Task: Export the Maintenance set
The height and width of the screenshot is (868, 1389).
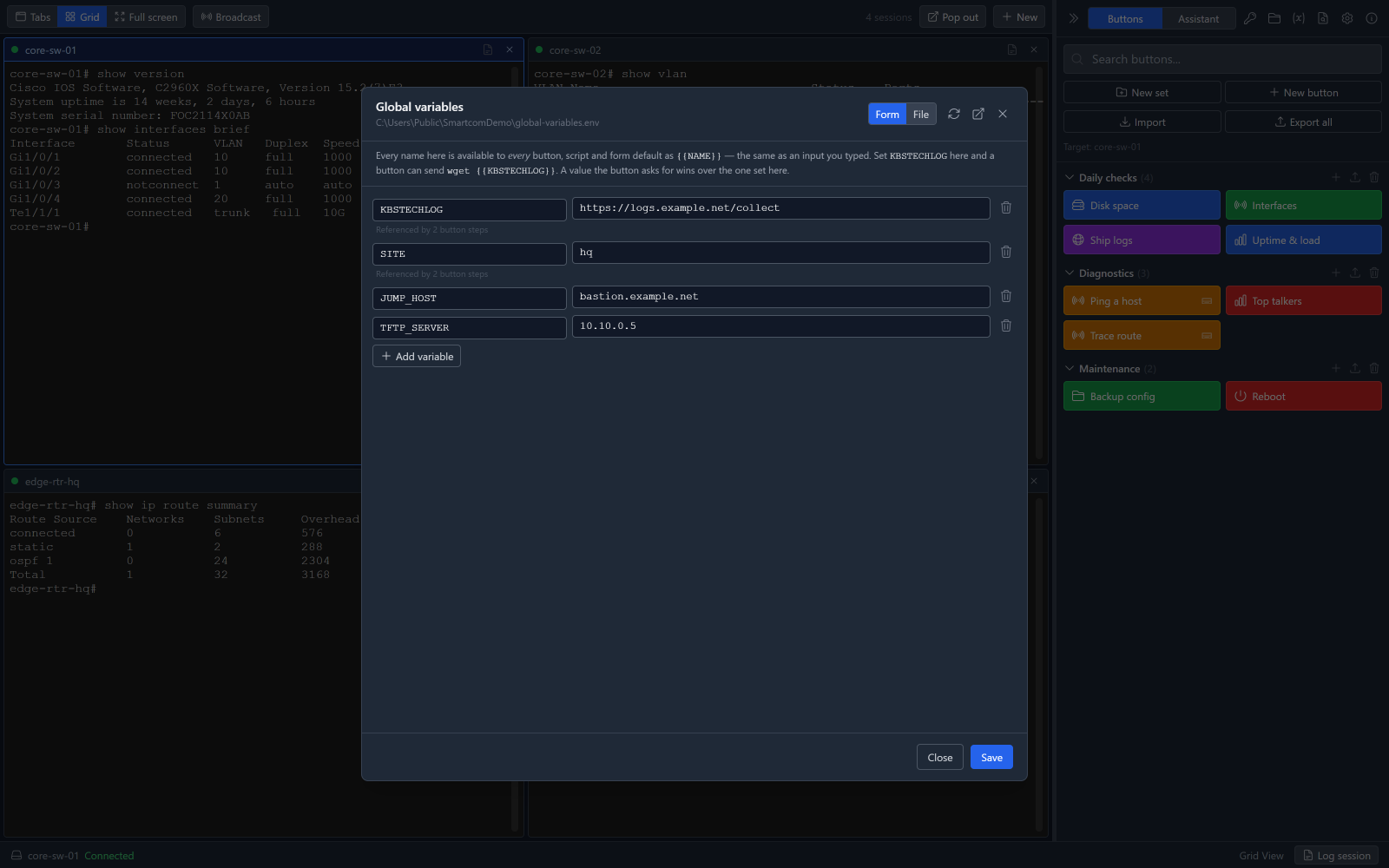Action: coord(1355,368)
